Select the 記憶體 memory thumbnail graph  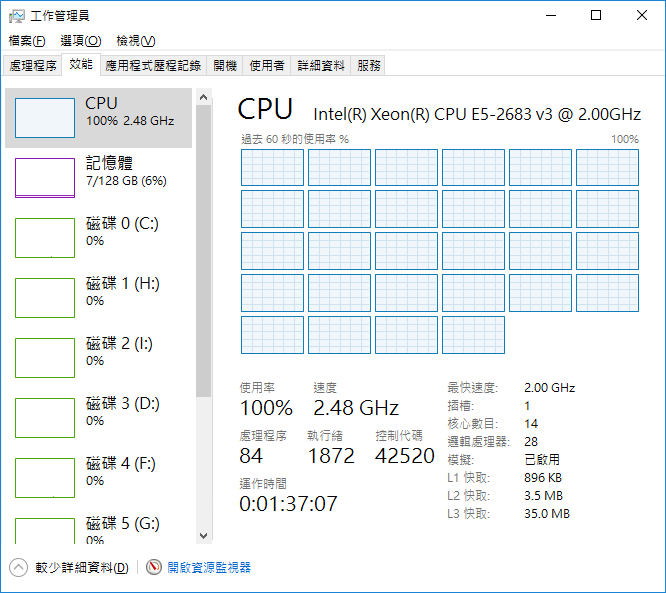45,177
